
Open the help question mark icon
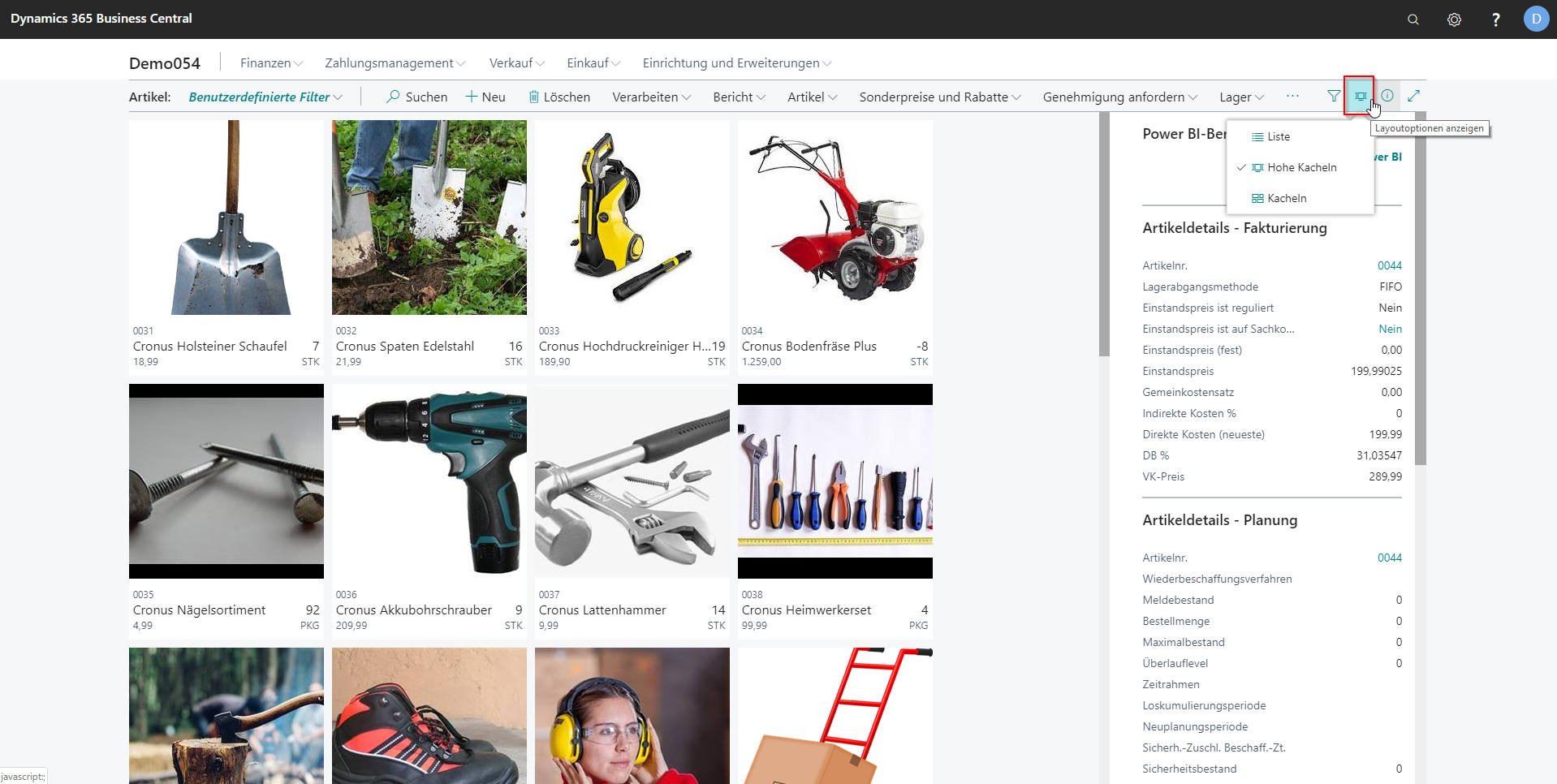(1495, 19)
